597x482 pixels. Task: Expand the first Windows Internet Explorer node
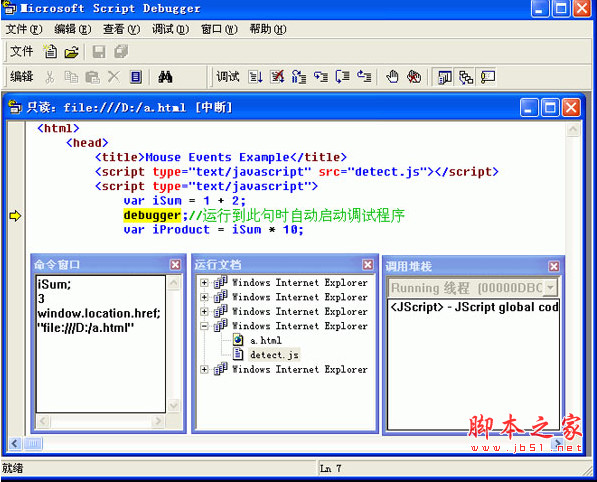204,282
